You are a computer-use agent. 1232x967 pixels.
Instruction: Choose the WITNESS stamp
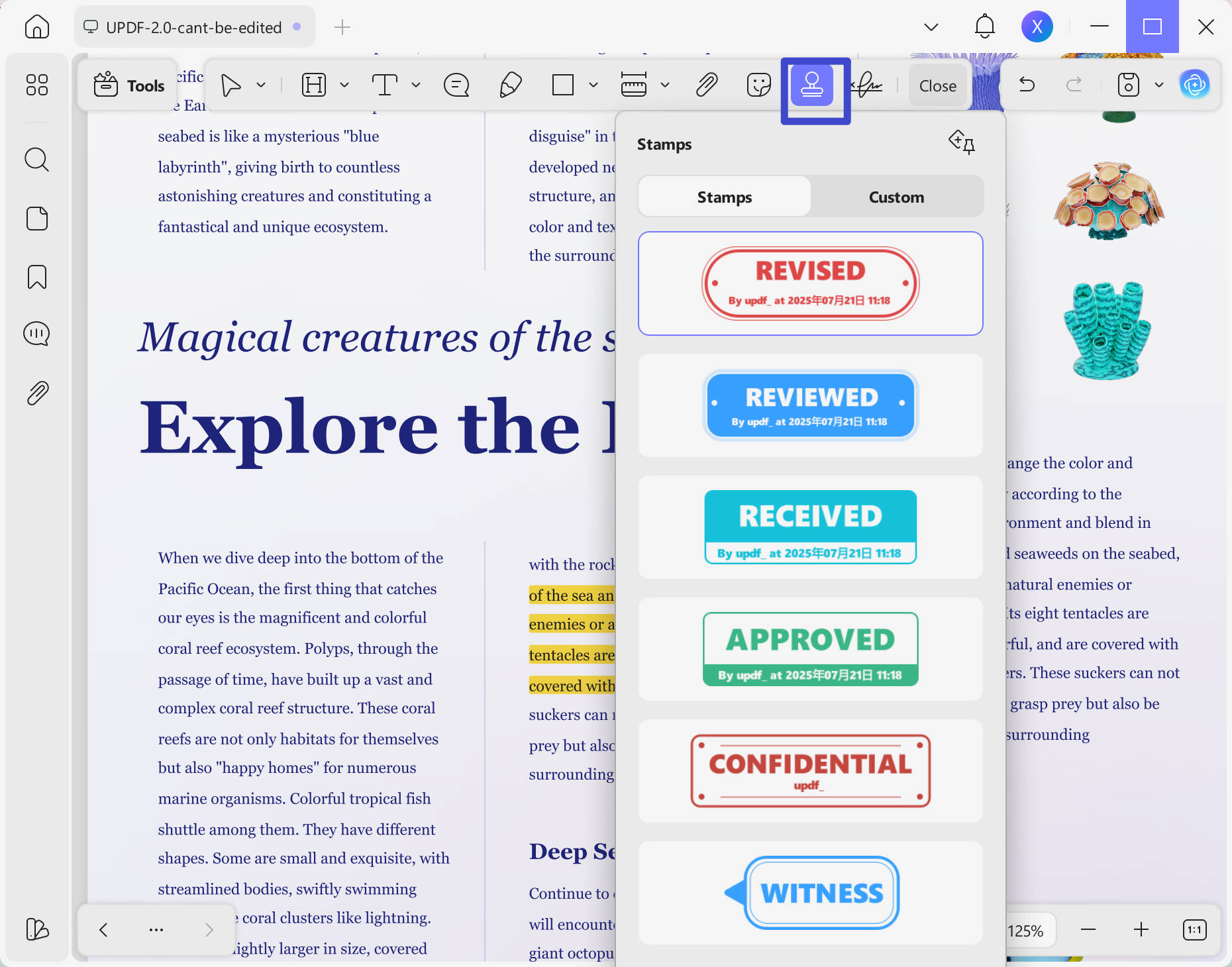(x=811, y=893)
